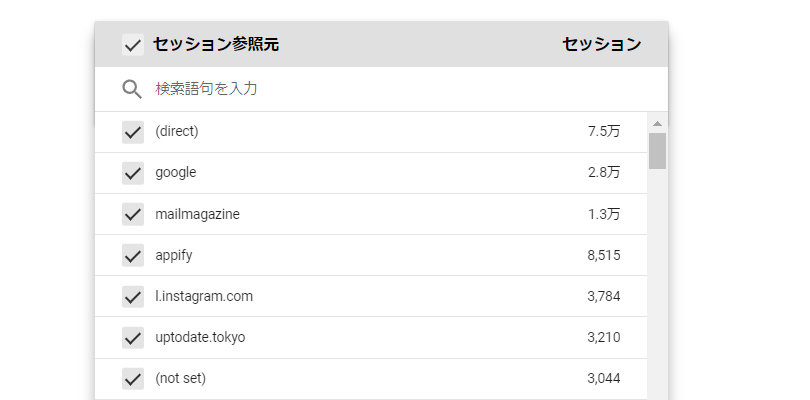Screen dimensions: 810x400
Task: Select the l.instagram.com source label
Action: tap(204, 296)
